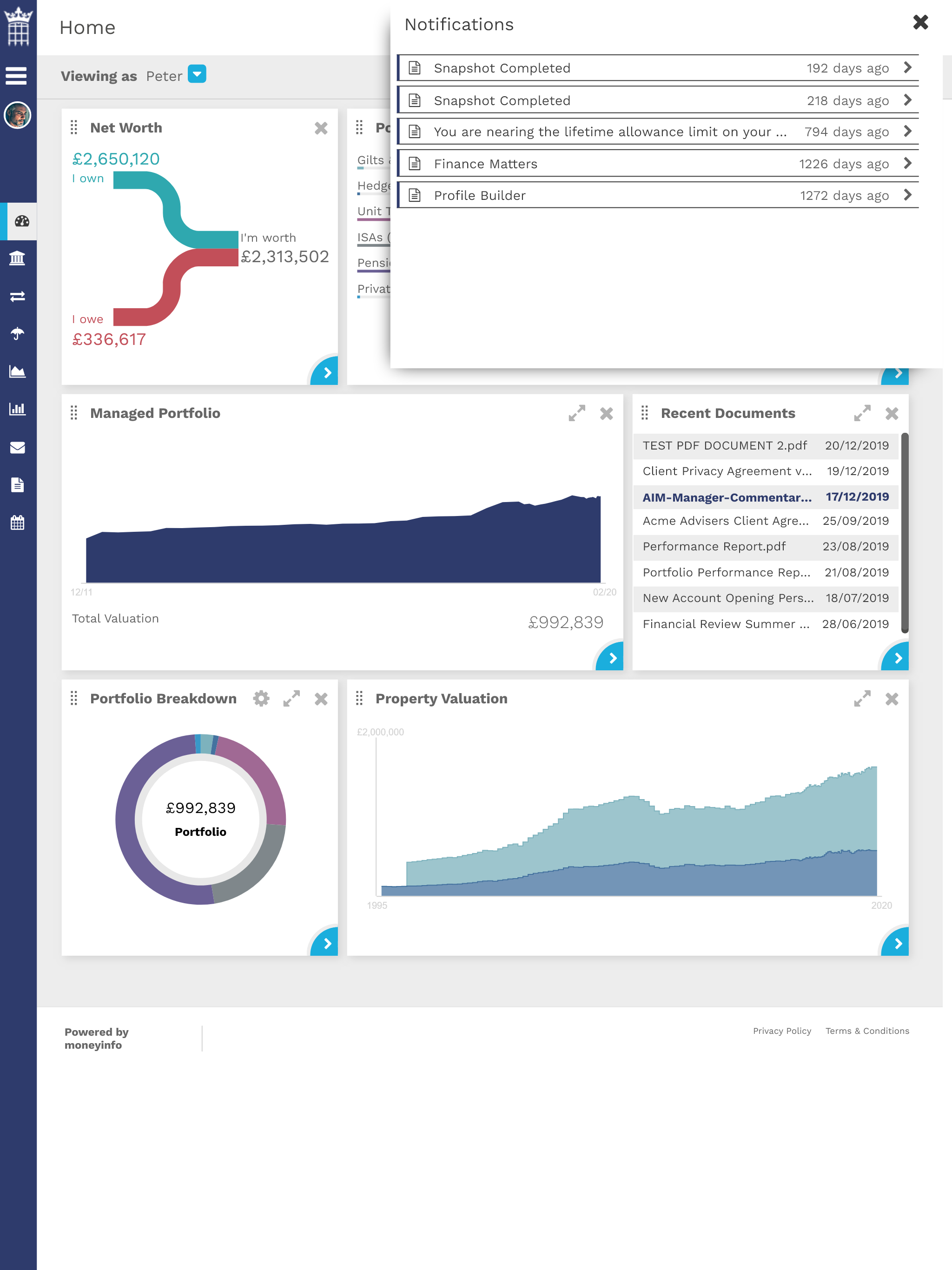
Task: Remove the Portfolio Breakdown widget
Action: (x=321, y=699)
